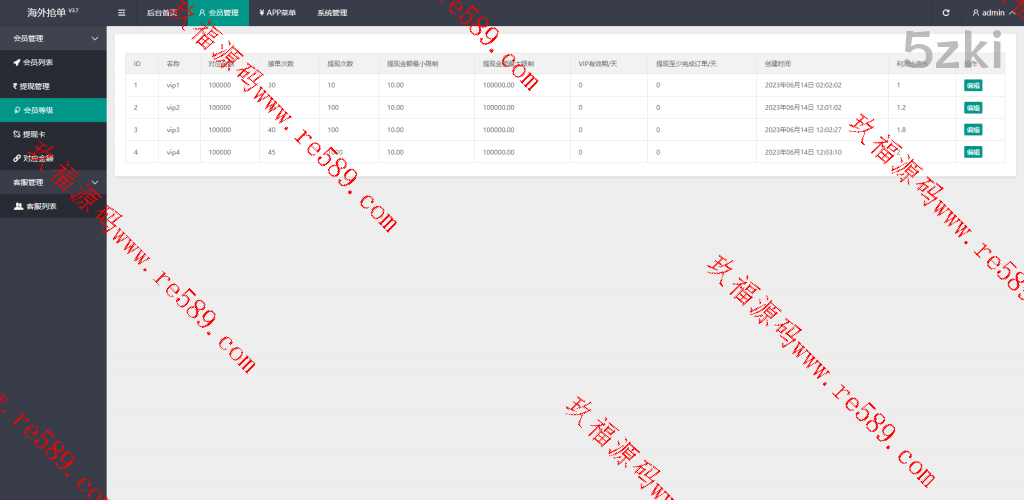Click timestamp 2023年06月14日 02:02:02
The width and height of the screenshot is (1024, 500).
(x=803, y=86)
